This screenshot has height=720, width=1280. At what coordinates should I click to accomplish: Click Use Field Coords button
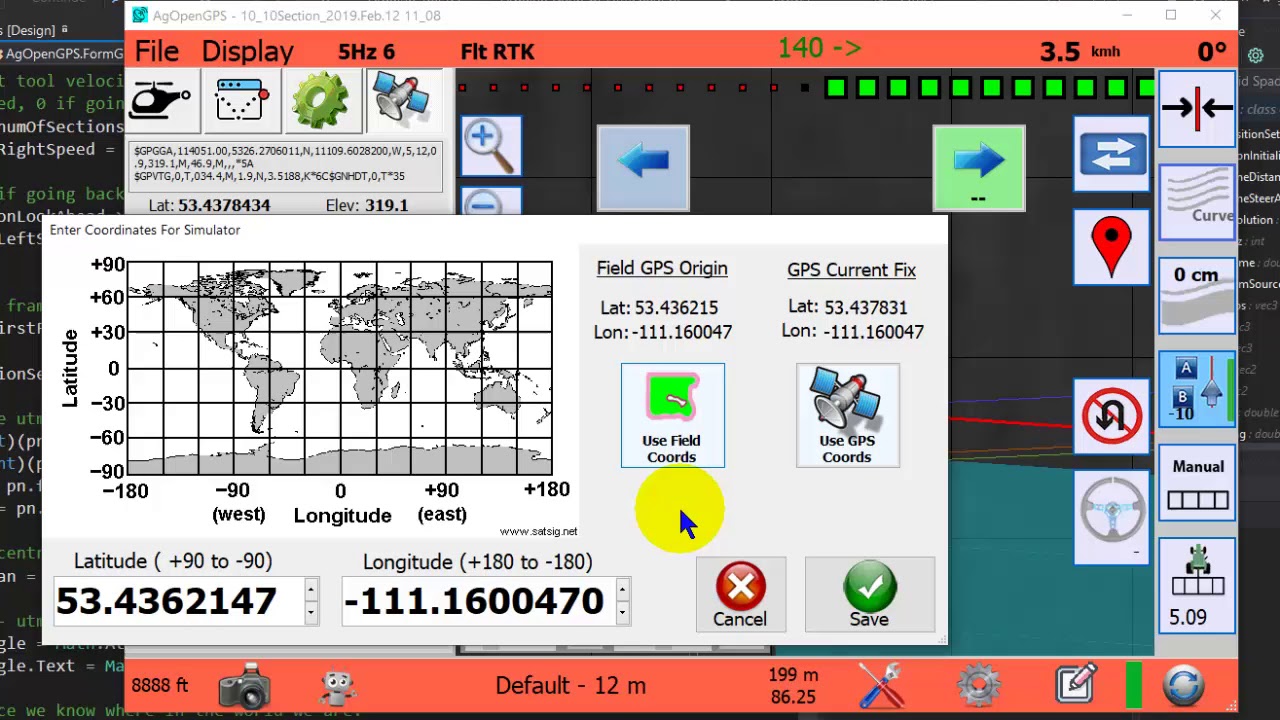coord(672,415)
